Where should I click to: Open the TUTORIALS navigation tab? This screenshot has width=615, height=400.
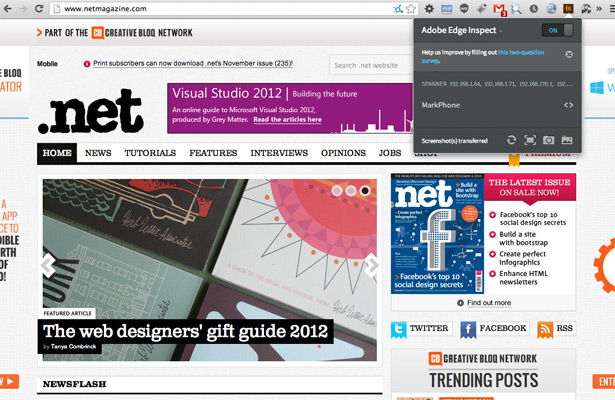(x=150, y=153)
